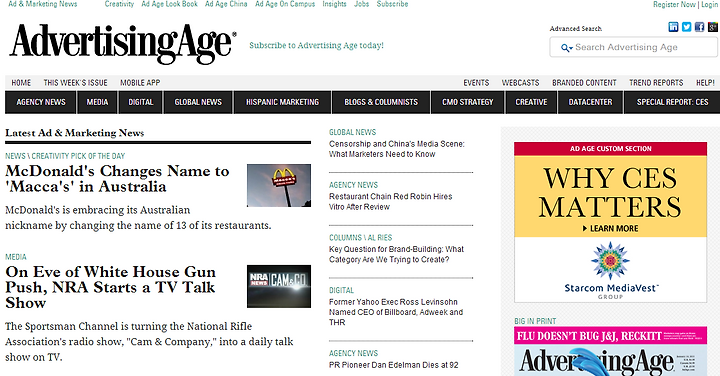
Task: Open the Creativity top link
Action: tap(119, 4)
